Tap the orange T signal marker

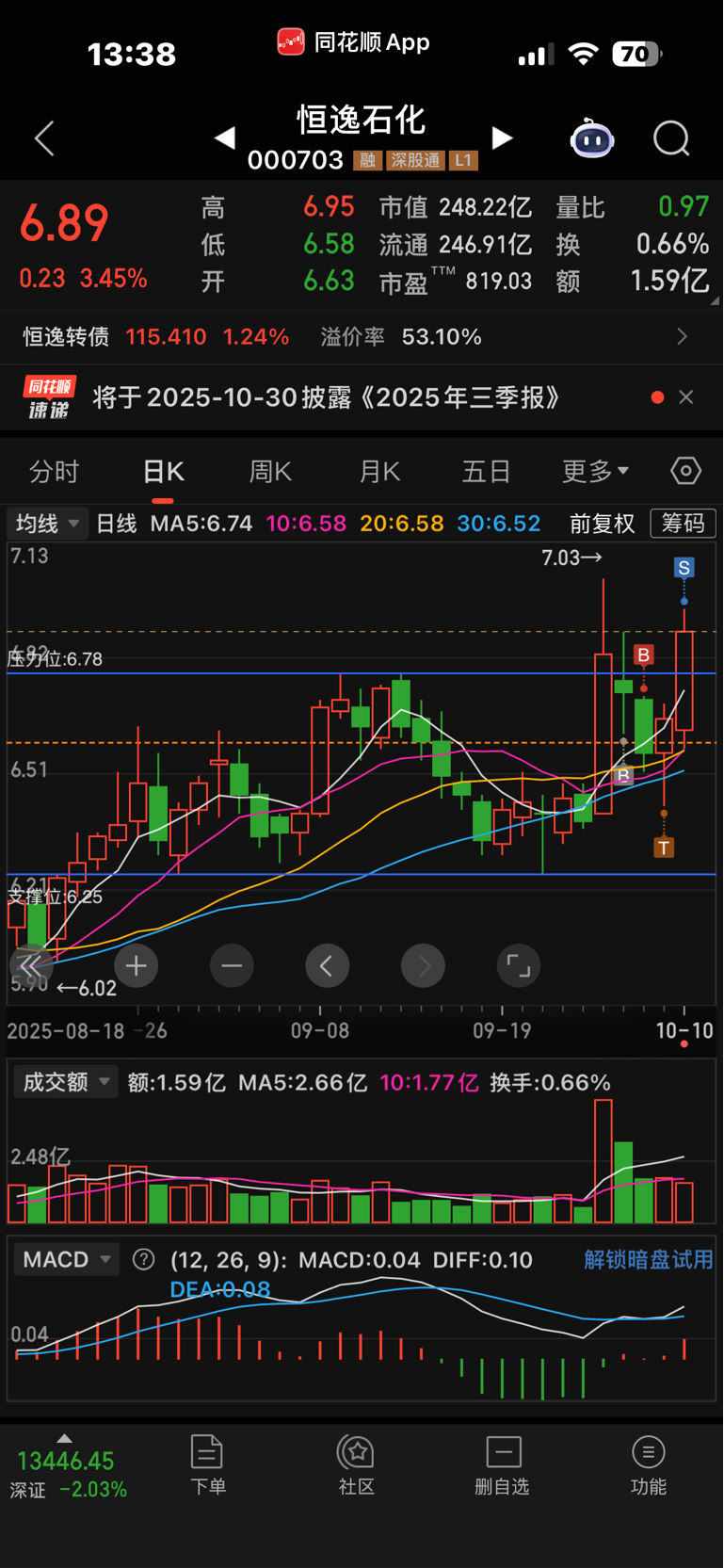coord(664,849)
